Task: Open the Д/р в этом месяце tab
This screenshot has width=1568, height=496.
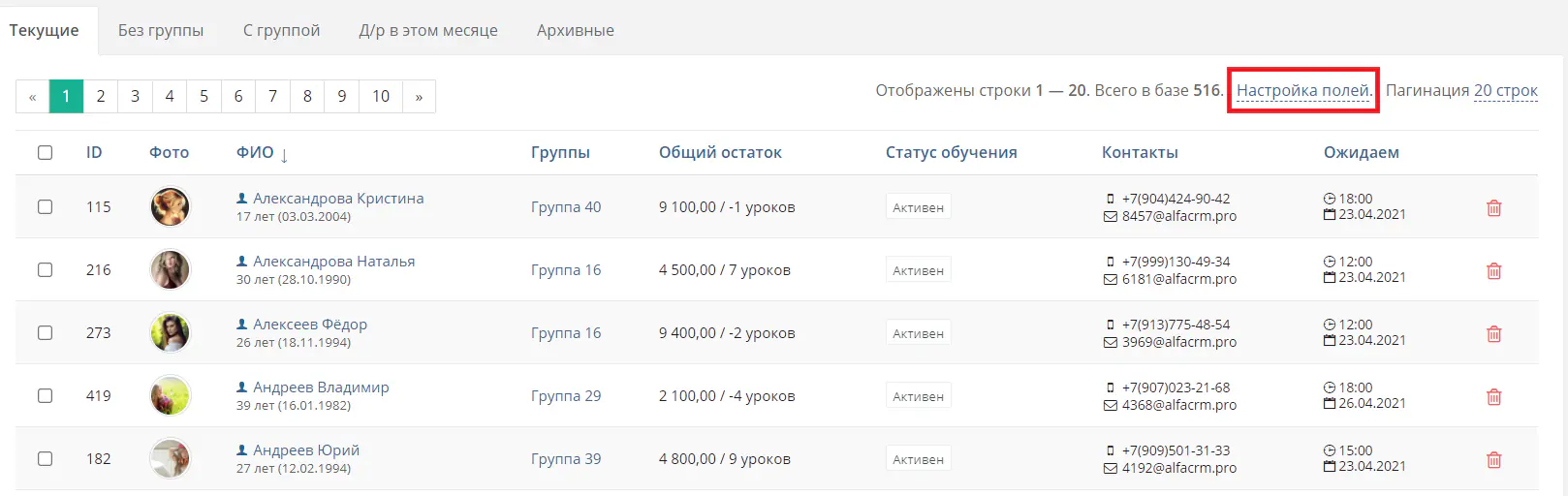Action: 428,30
